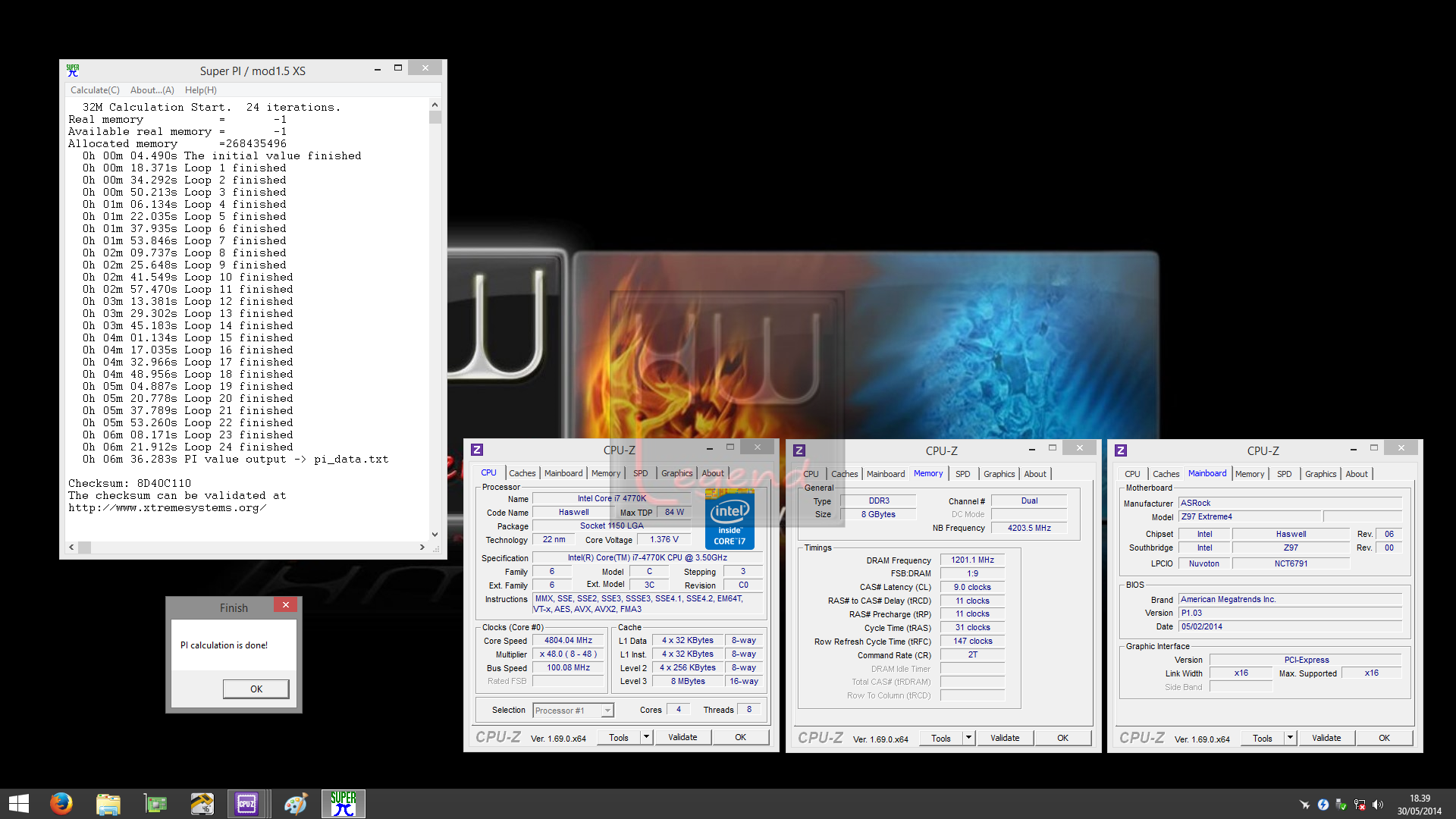
Task: Click Tools button in Memory window
Action: (x=941, y=738)
